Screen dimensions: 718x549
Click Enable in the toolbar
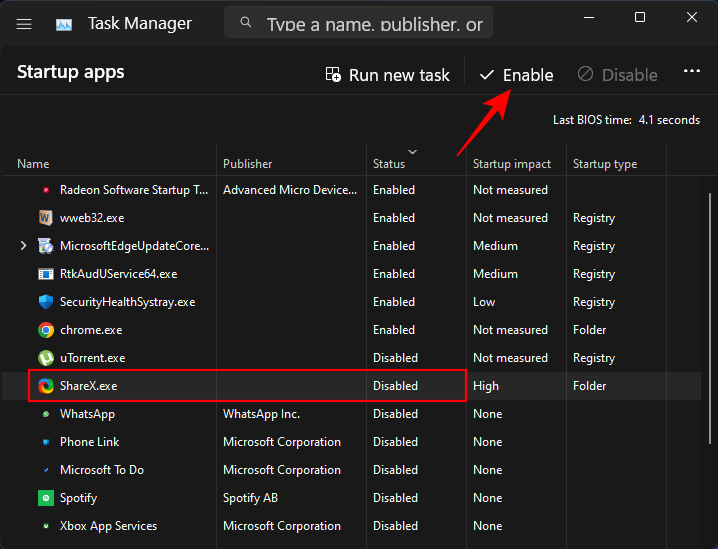[x=516, y=75]
